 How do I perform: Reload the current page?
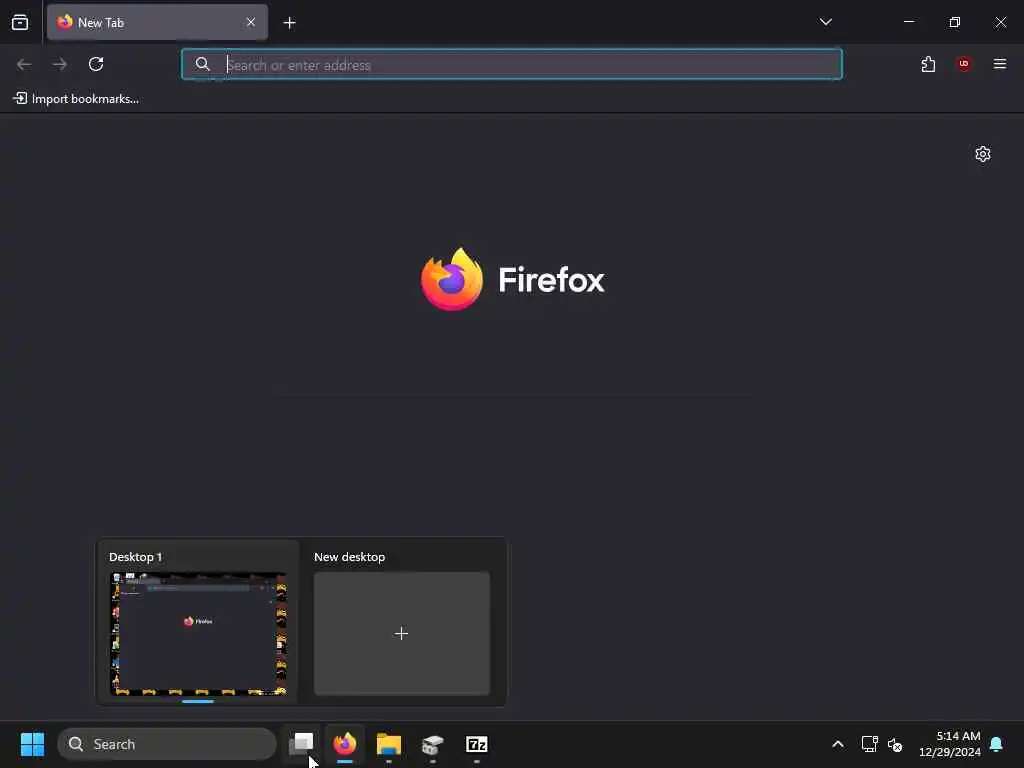point(96,64)
